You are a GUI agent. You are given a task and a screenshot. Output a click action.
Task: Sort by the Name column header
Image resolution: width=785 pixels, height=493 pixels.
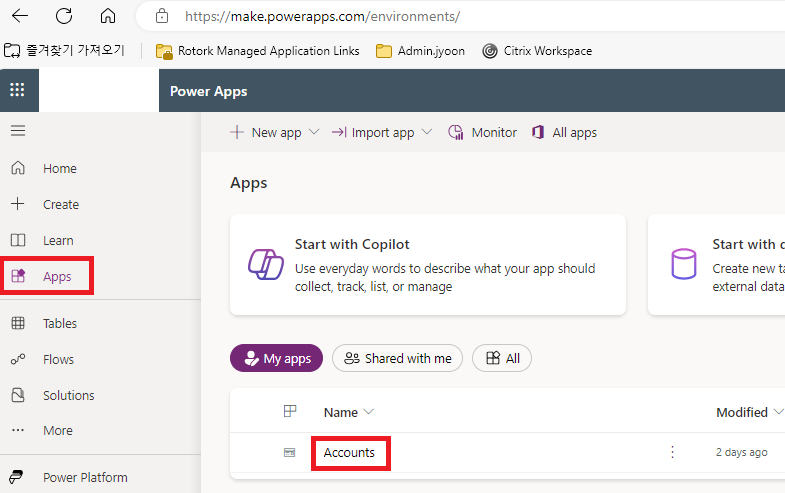(348, 412)
